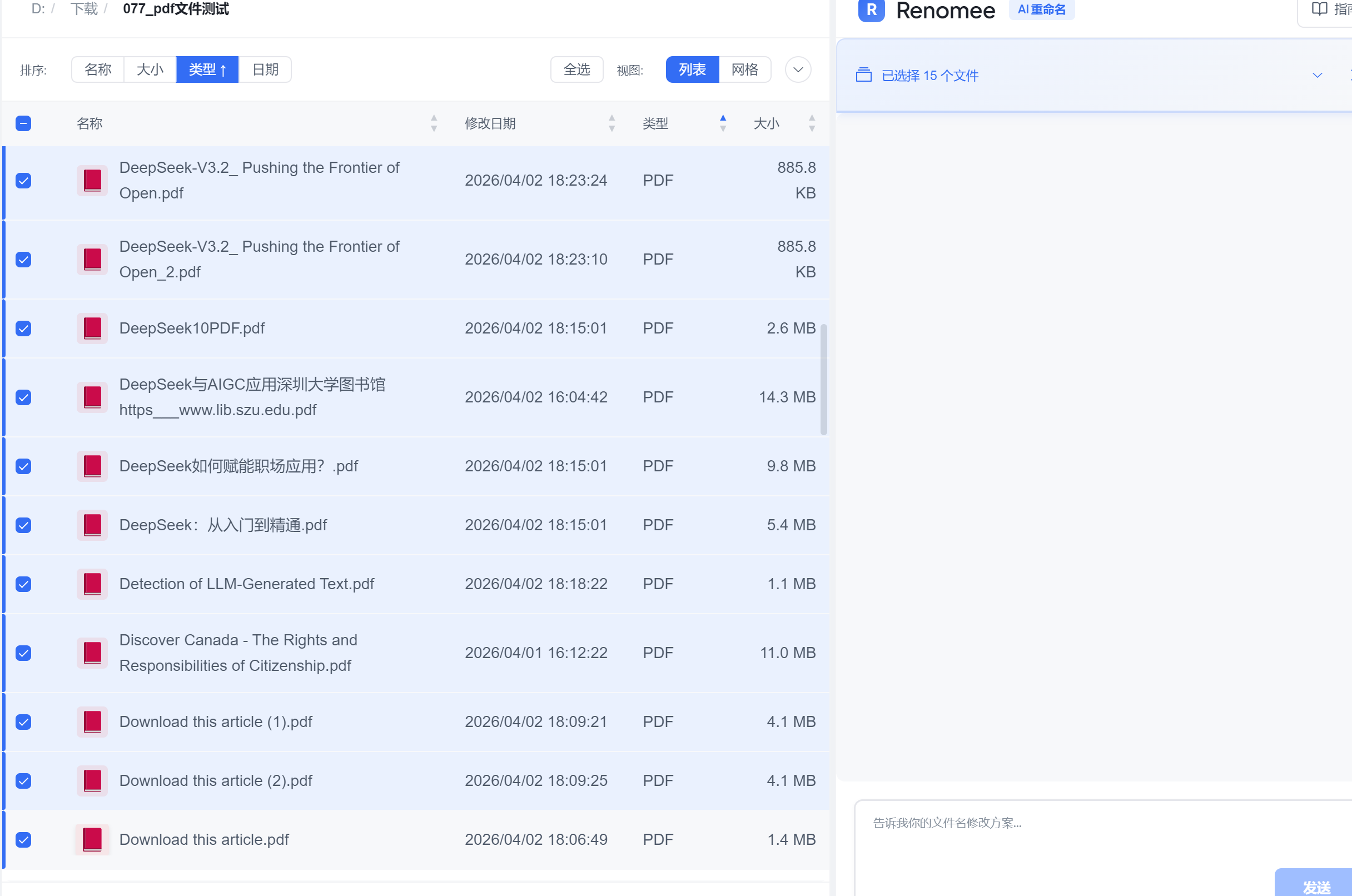
Task: Click the PDF icon for DeepSeek如何赋能职场应用？.pdf
Action: 92,466
